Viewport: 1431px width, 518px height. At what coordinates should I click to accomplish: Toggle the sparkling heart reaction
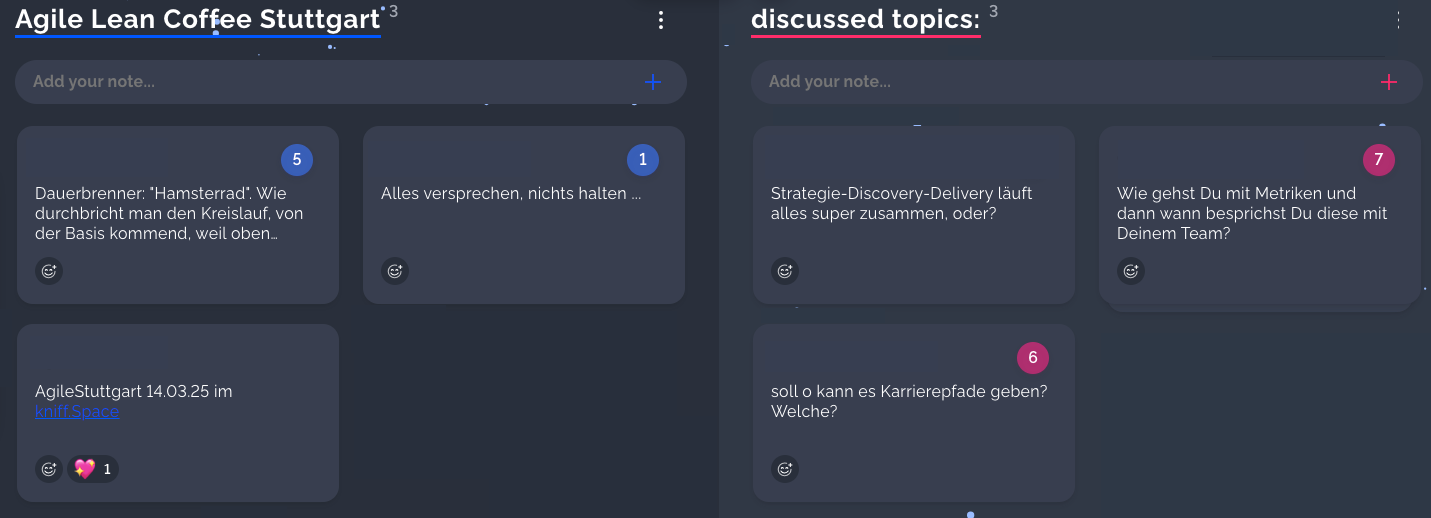[x=93, y=468]
